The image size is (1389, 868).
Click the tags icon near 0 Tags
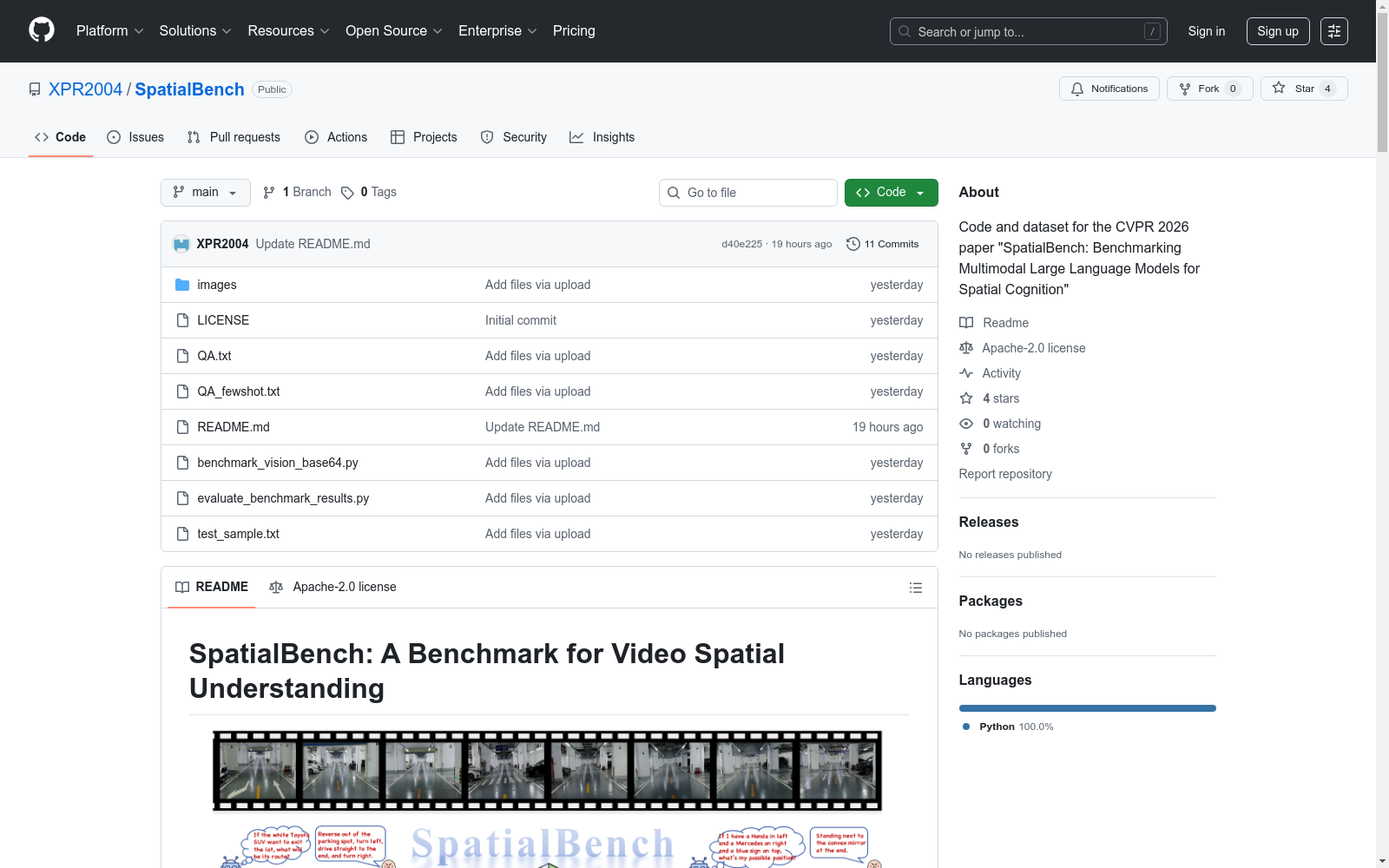tap(347, 192)
